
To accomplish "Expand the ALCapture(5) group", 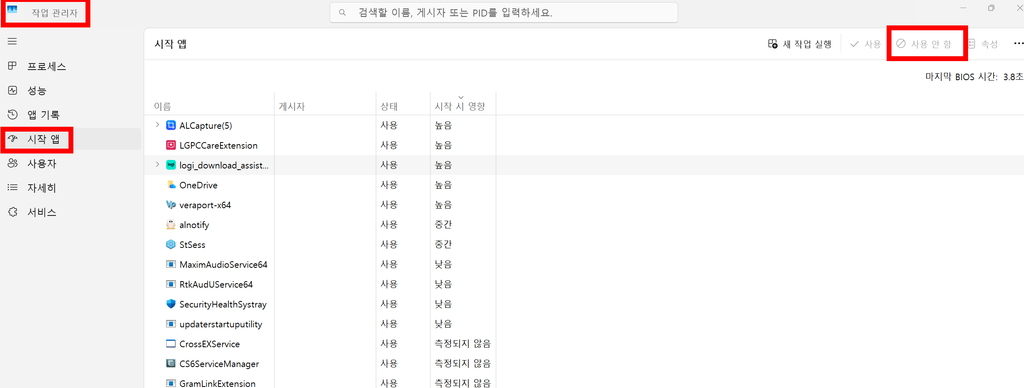I will 157,125.
